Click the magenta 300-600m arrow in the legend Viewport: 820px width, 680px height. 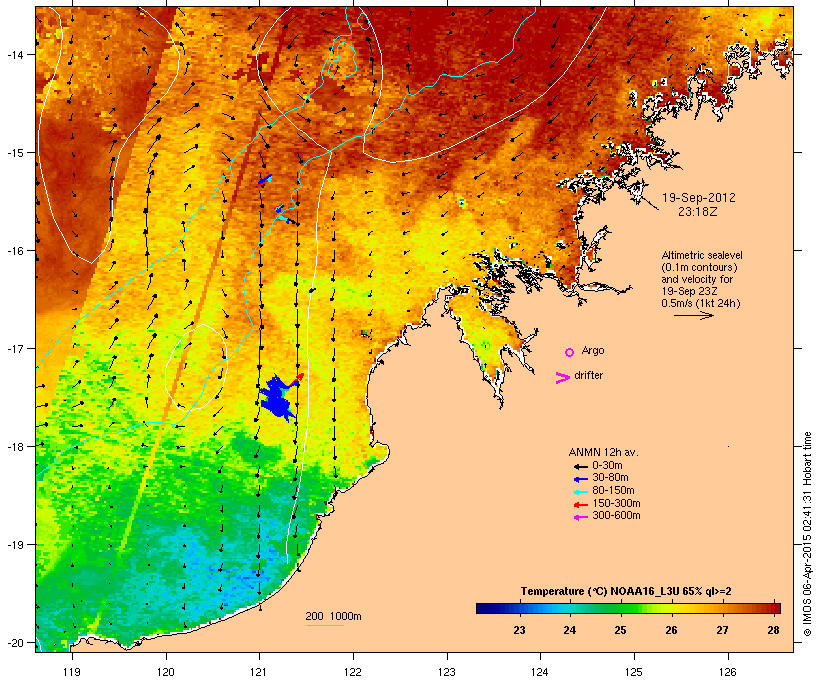click(581, 517)
